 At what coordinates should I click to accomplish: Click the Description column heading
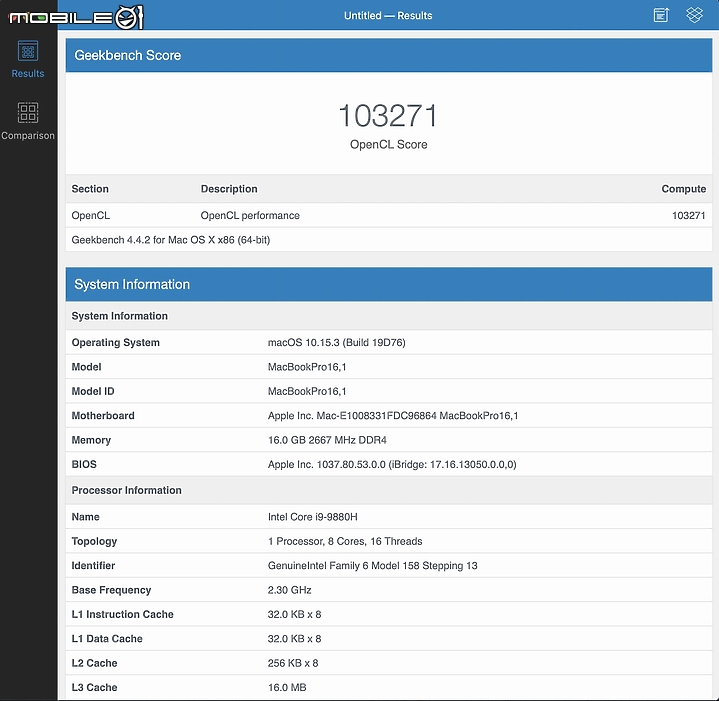point(229,189)
